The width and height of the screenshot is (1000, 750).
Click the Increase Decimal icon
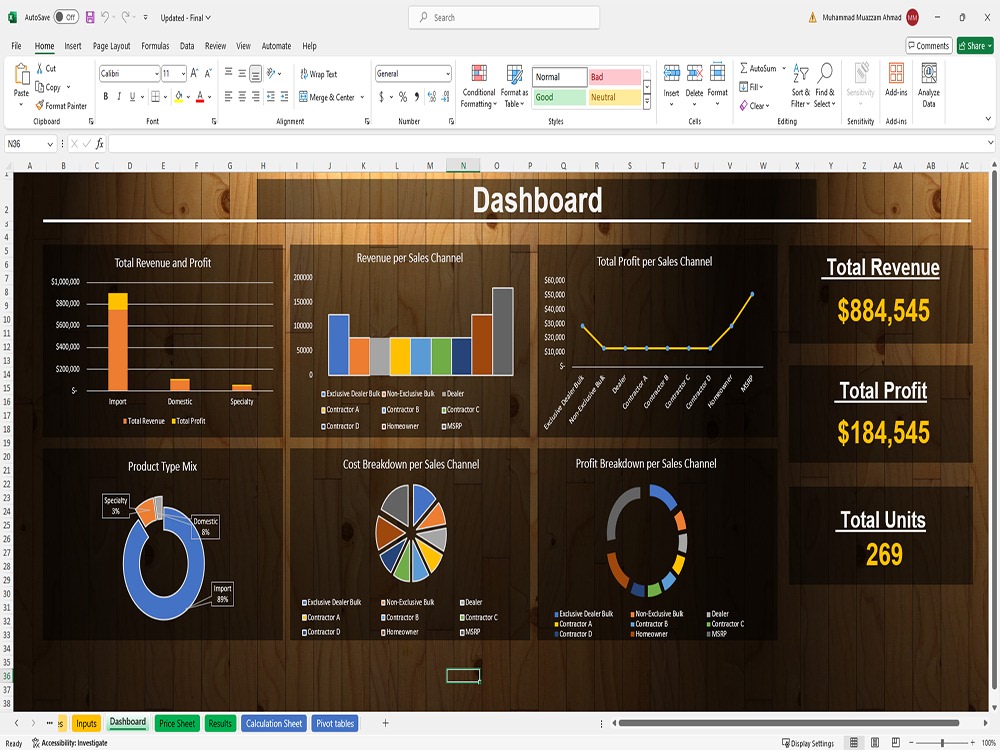(x=432, y=96)
